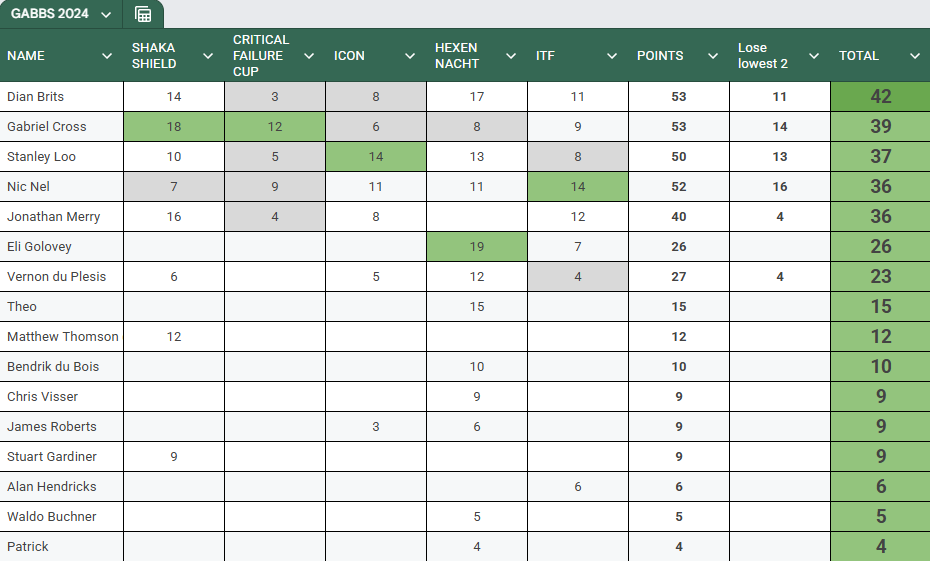Select Nic Nel's green ITF cell
Image resolution: width=930 pixels, height=561 pixels.
tap(578, 187)
